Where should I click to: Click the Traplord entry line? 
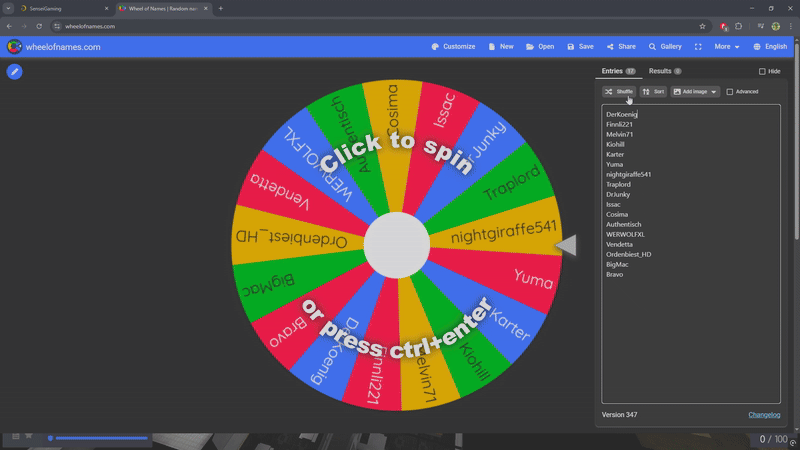618,184
